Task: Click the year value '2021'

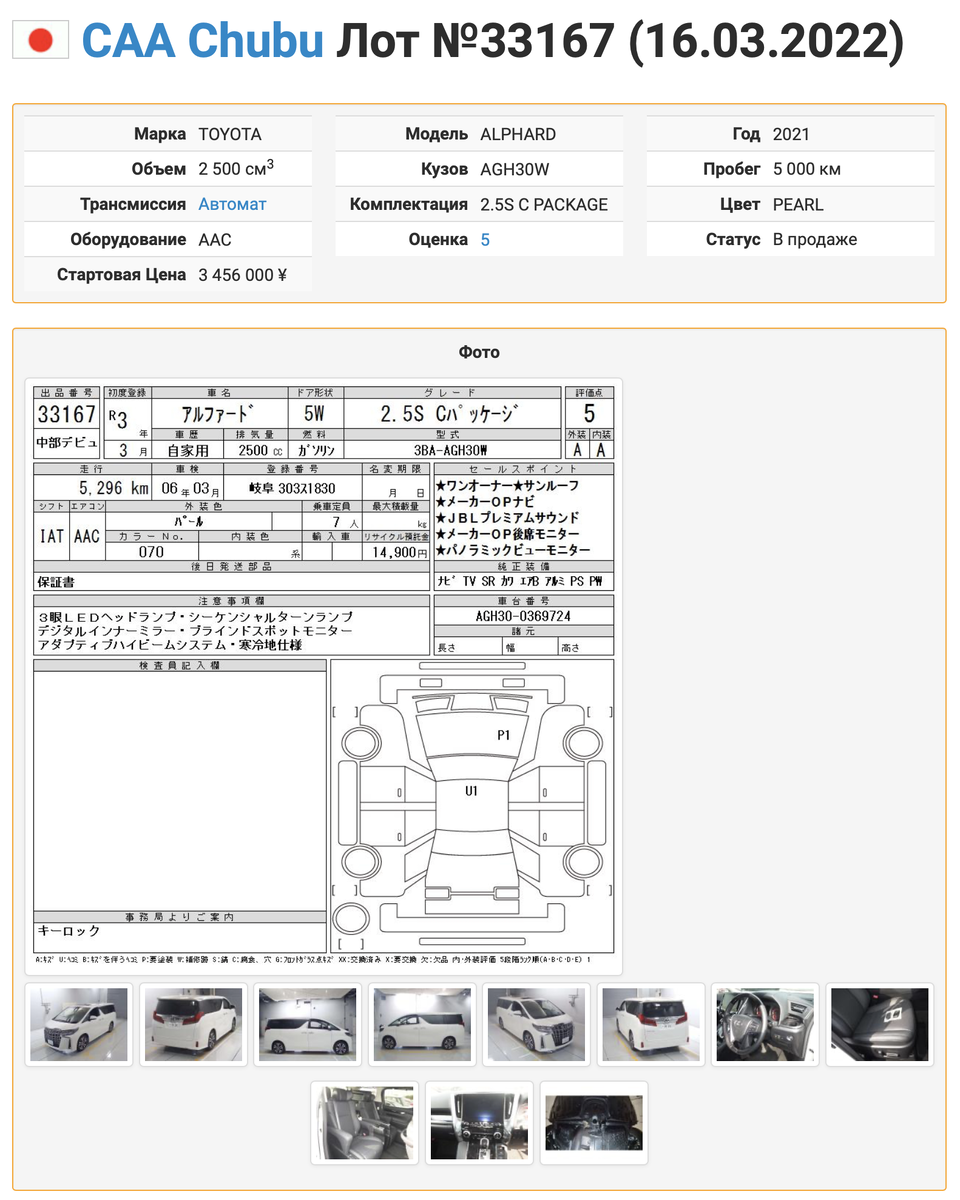Action: tap(791, 134)
